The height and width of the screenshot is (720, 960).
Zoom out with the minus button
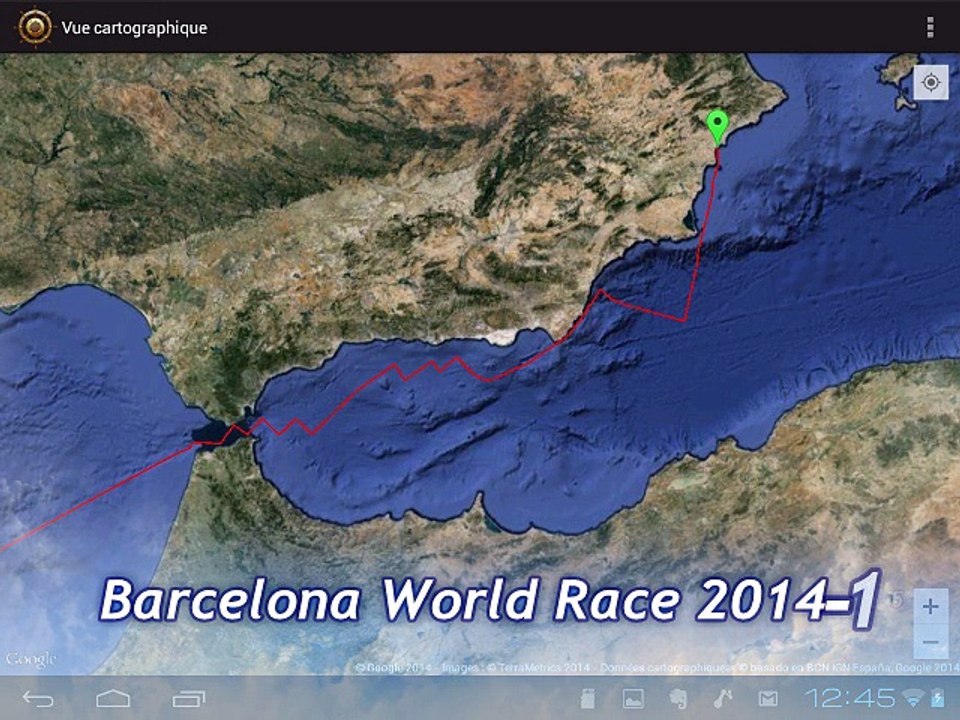point(931,642)
